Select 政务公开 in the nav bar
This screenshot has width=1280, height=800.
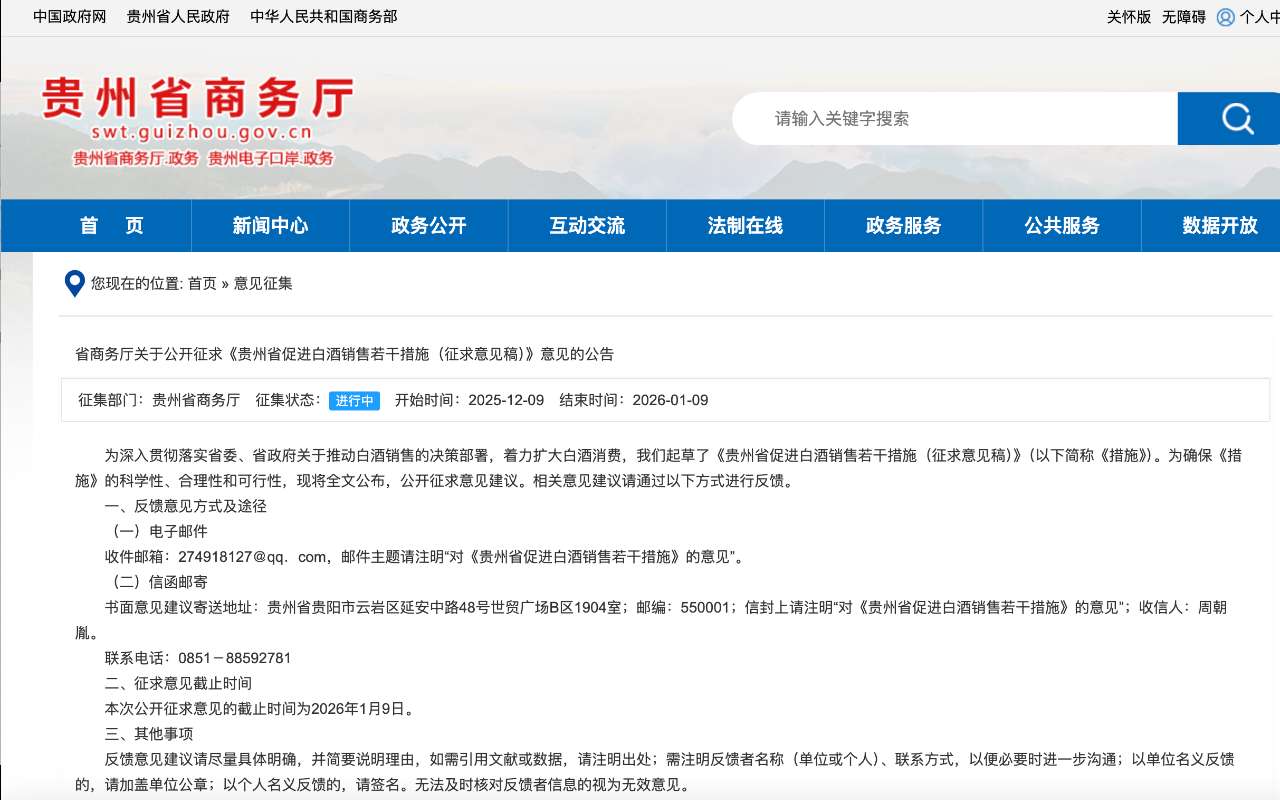pos(429,226)
